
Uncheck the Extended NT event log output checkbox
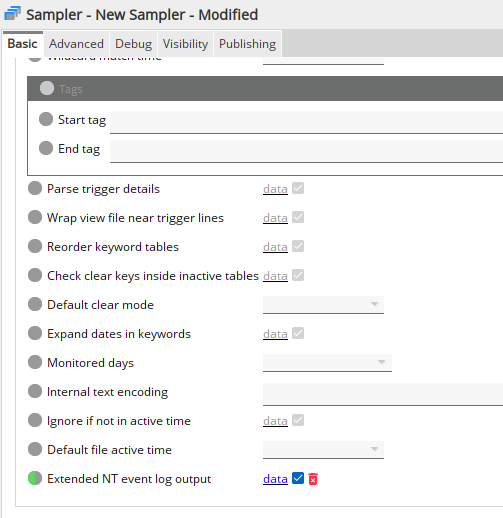click(x=298, y=478)
